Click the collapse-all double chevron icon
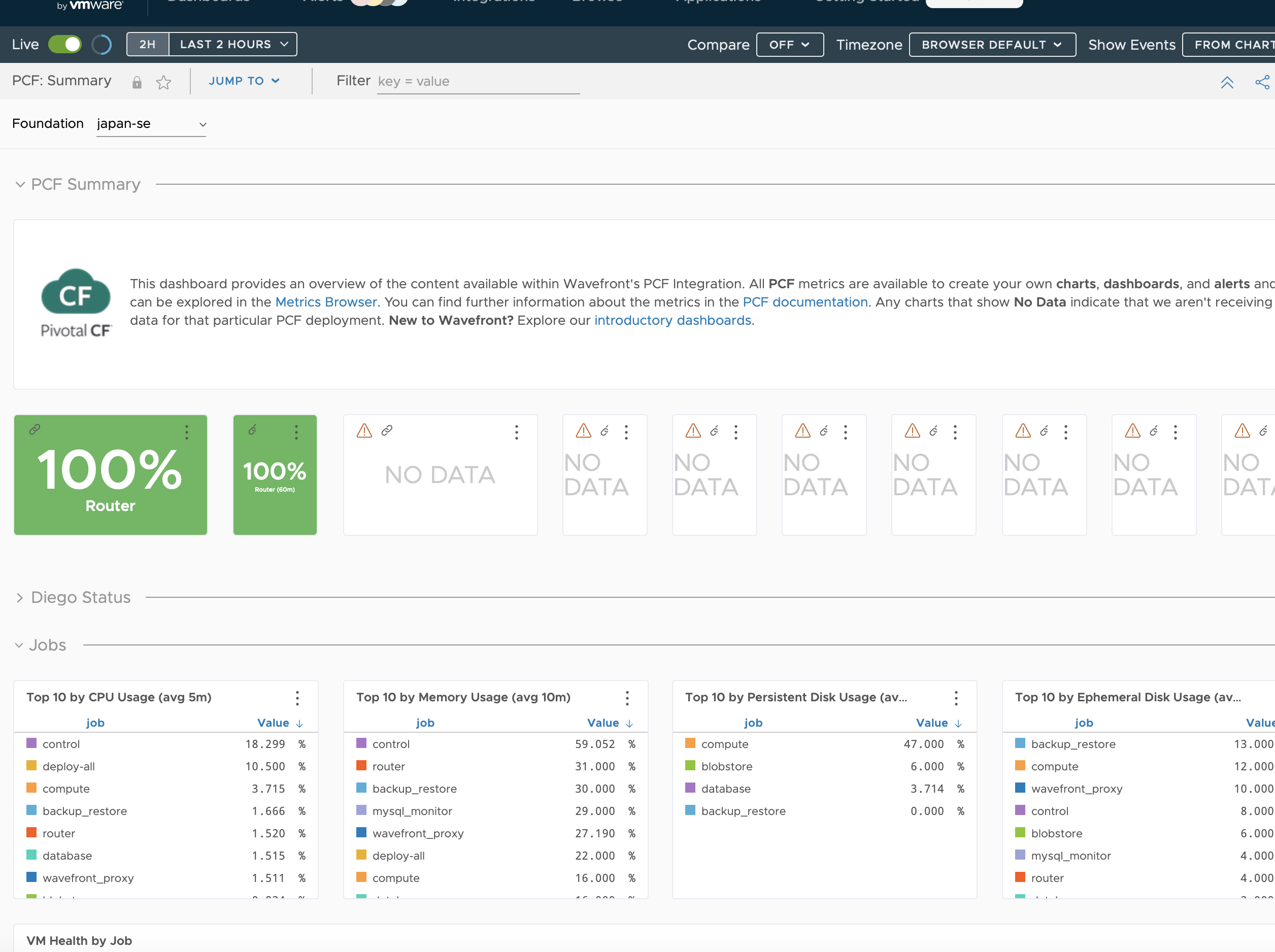The image size is (1275, 952). (1227, 82)
